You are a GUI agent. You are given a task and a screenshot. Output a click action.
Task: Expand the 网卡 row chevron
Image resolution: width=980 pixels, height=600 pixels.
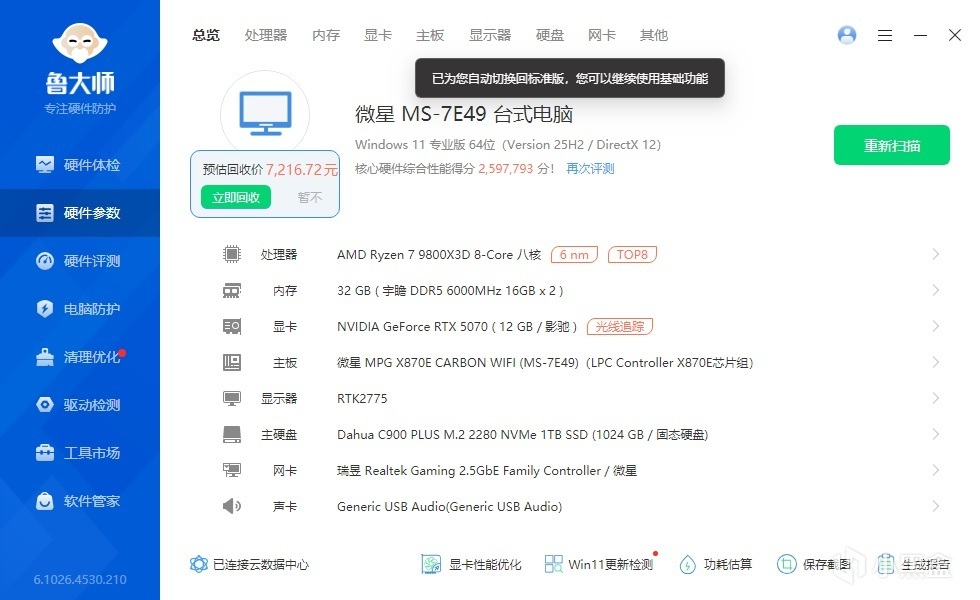click(x=936, y=470)
